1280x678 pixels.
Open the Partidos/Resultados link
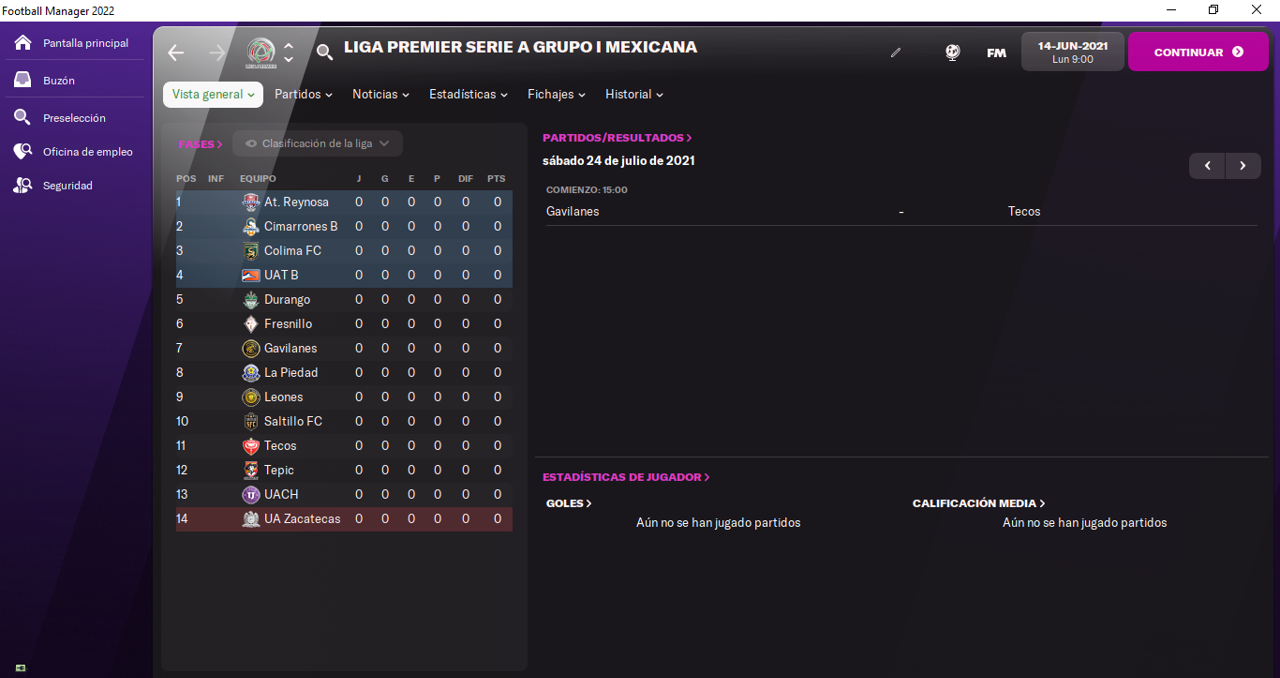[617, 138]
